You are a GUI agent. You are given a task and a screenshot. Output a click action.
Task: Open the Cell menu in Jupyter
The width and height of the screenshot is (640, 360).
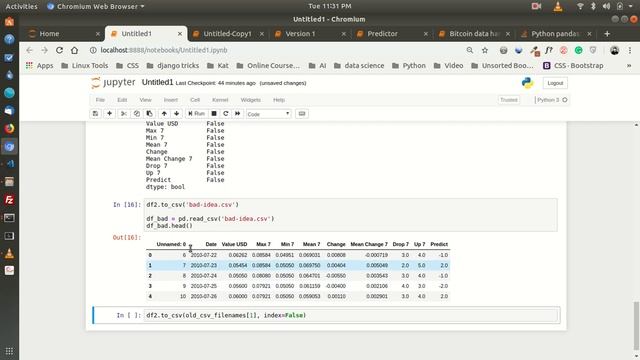point(195,100)
